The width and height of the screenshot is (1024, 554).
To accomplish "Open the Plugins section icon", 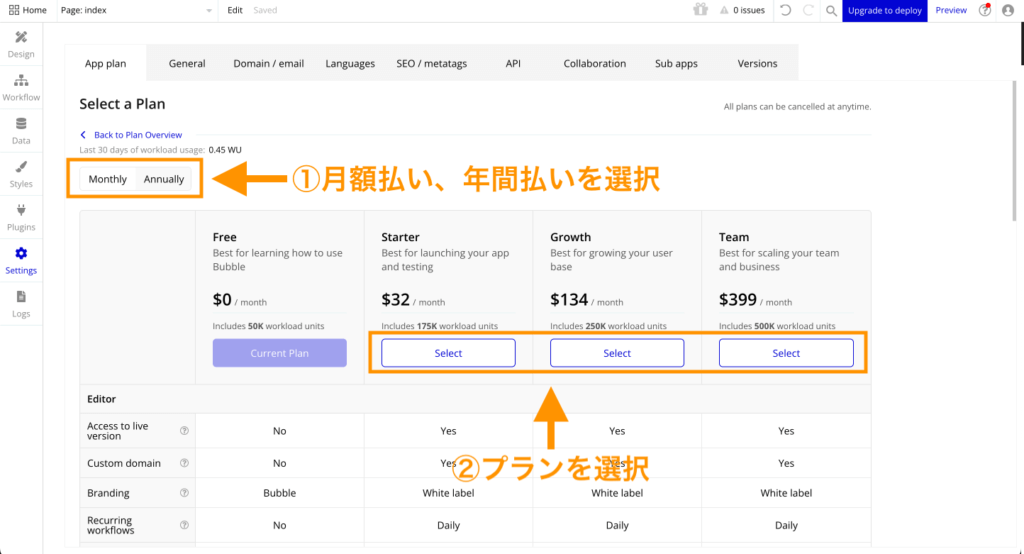I will [x=21, y=210].
